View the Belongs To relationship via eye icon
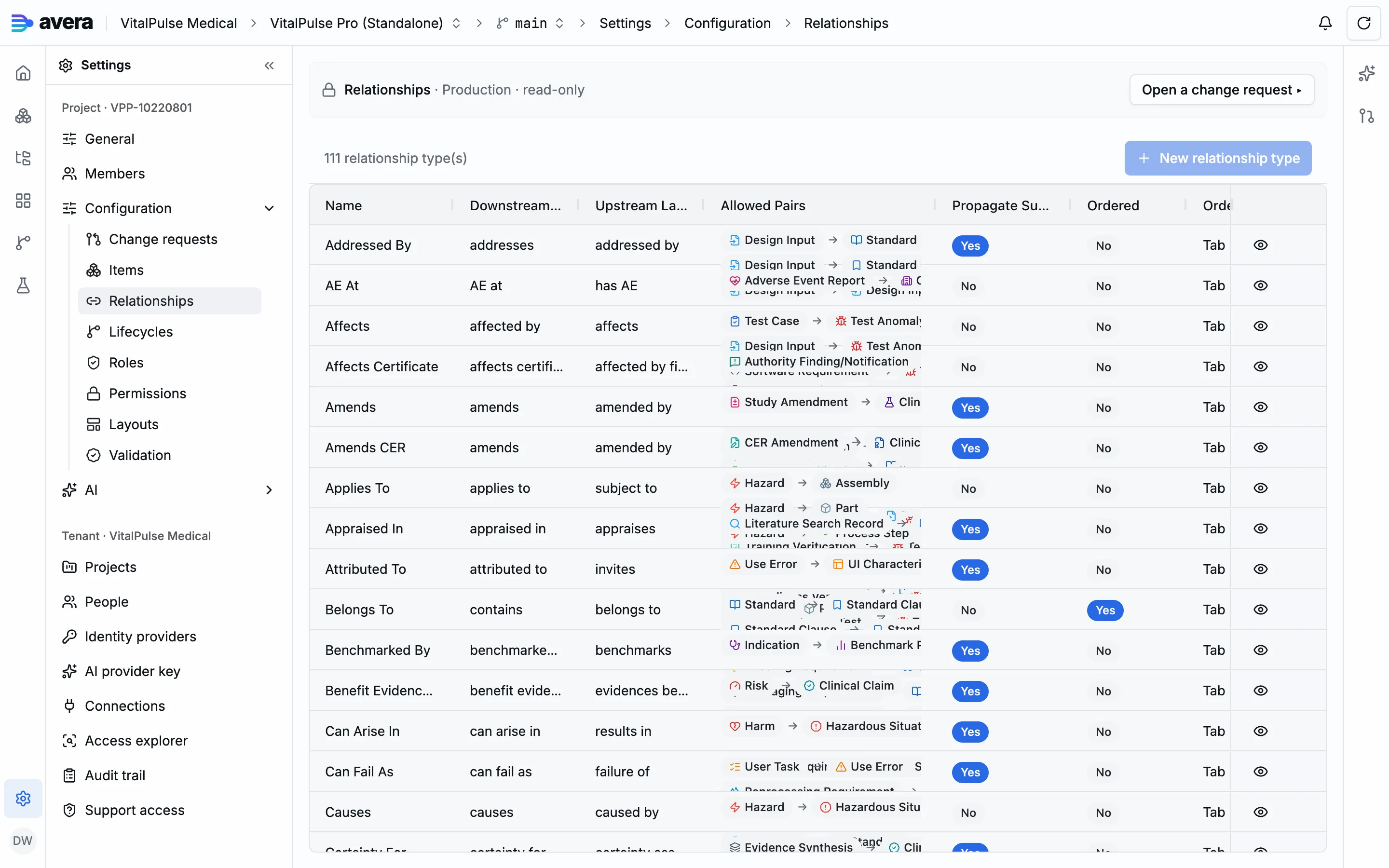Viewport: 1389px width, 868px height. tap(1260, 609)
